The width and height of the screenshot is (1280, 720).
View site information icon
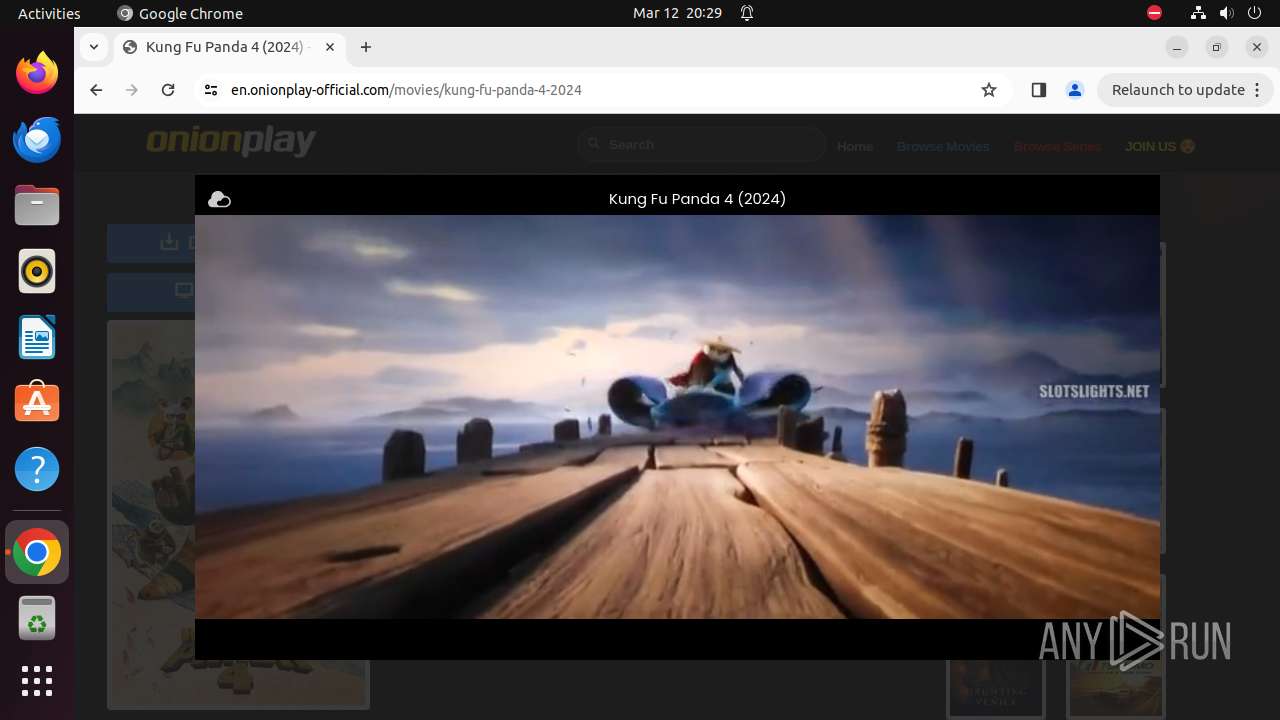pos(210,90)
